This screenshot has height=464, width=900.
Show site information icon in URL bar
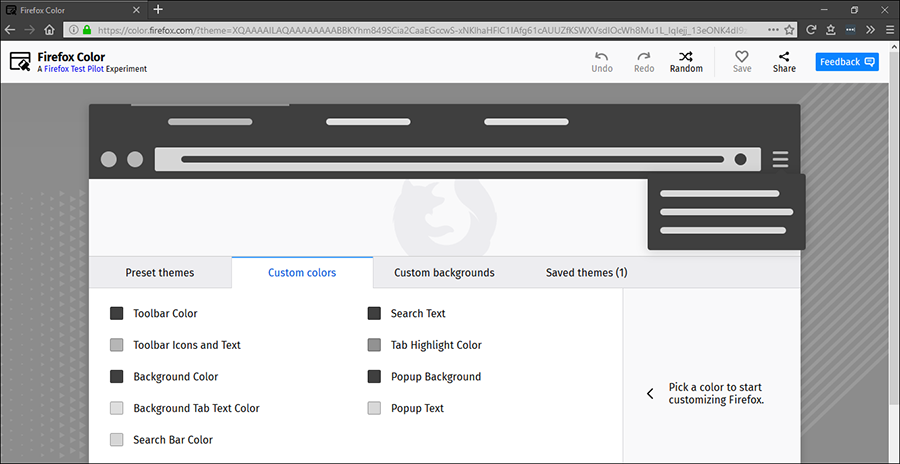pyautogui.click(x=74, y=30)
